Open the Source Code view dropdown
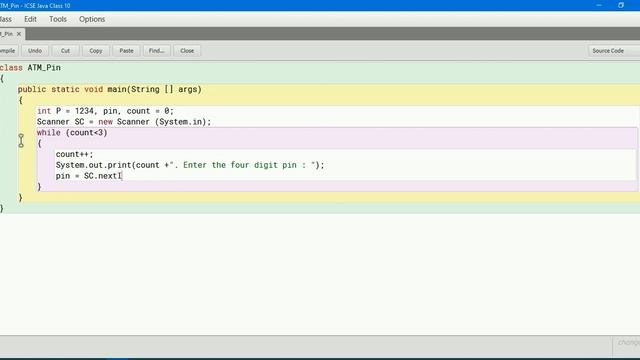640x360 pixels. click(613, 51)
